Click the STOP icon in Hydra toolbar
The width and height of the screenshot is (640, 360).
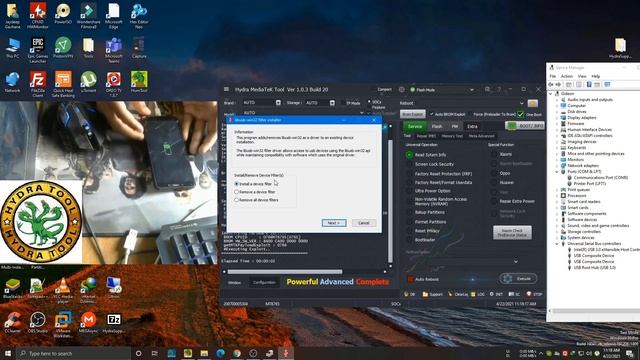pos(534,294)
